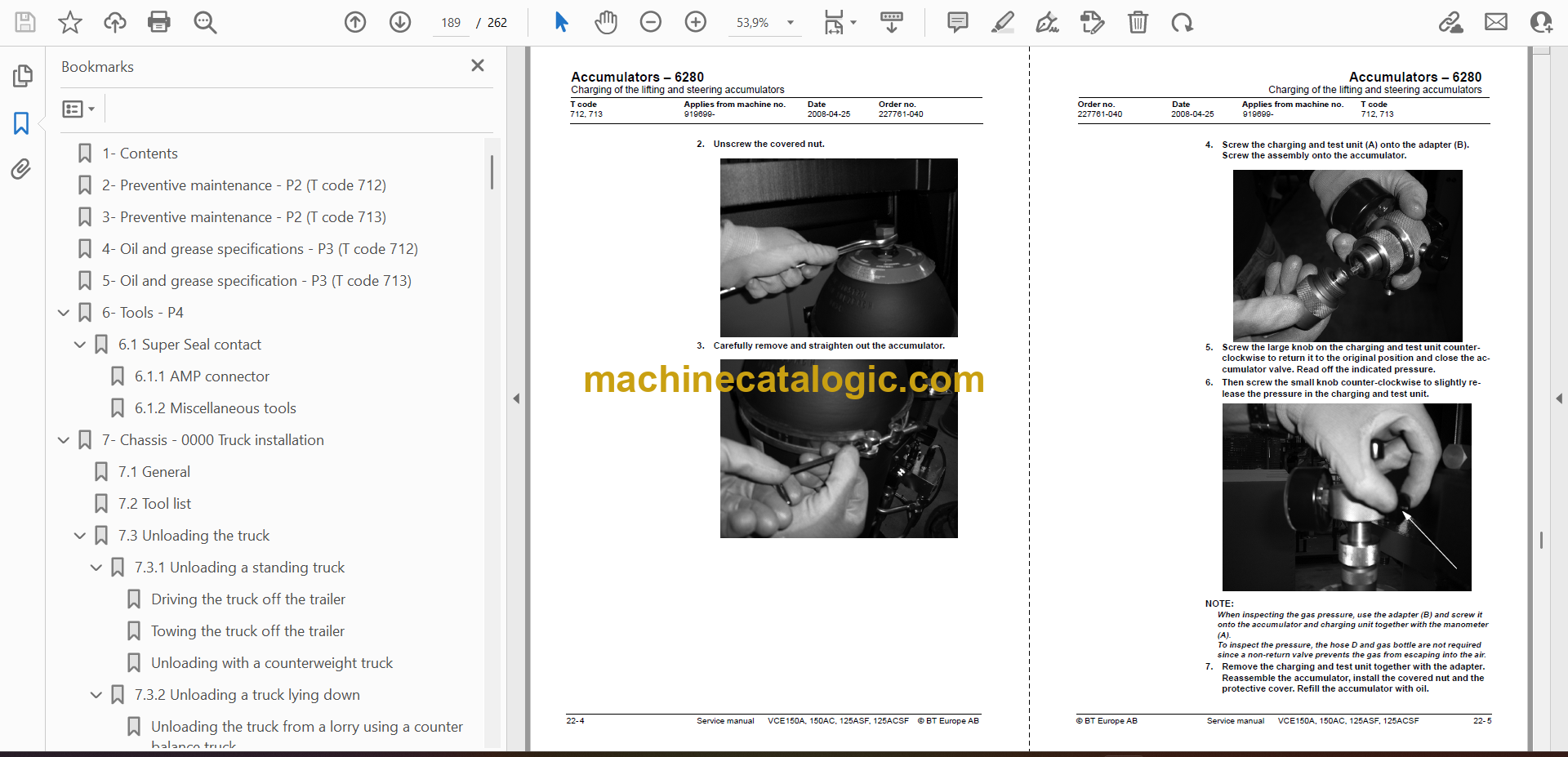Send file by email envelope icon
The image size is (1568, 757).
1496,22
